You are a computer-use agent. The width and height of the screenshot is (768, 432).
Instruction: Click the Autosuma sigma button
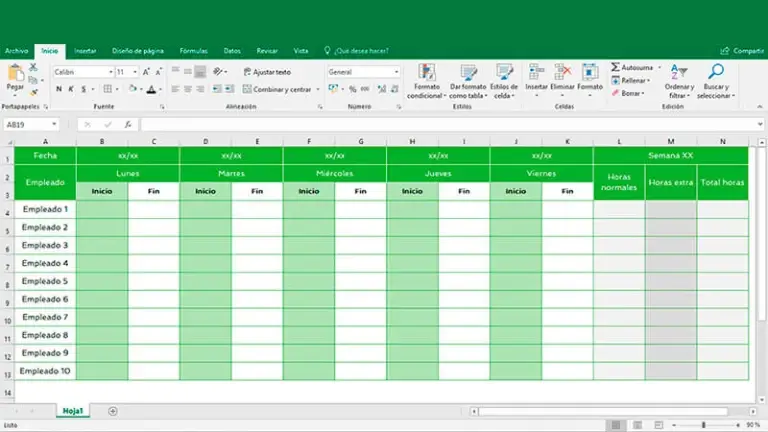tap(632, 67)
